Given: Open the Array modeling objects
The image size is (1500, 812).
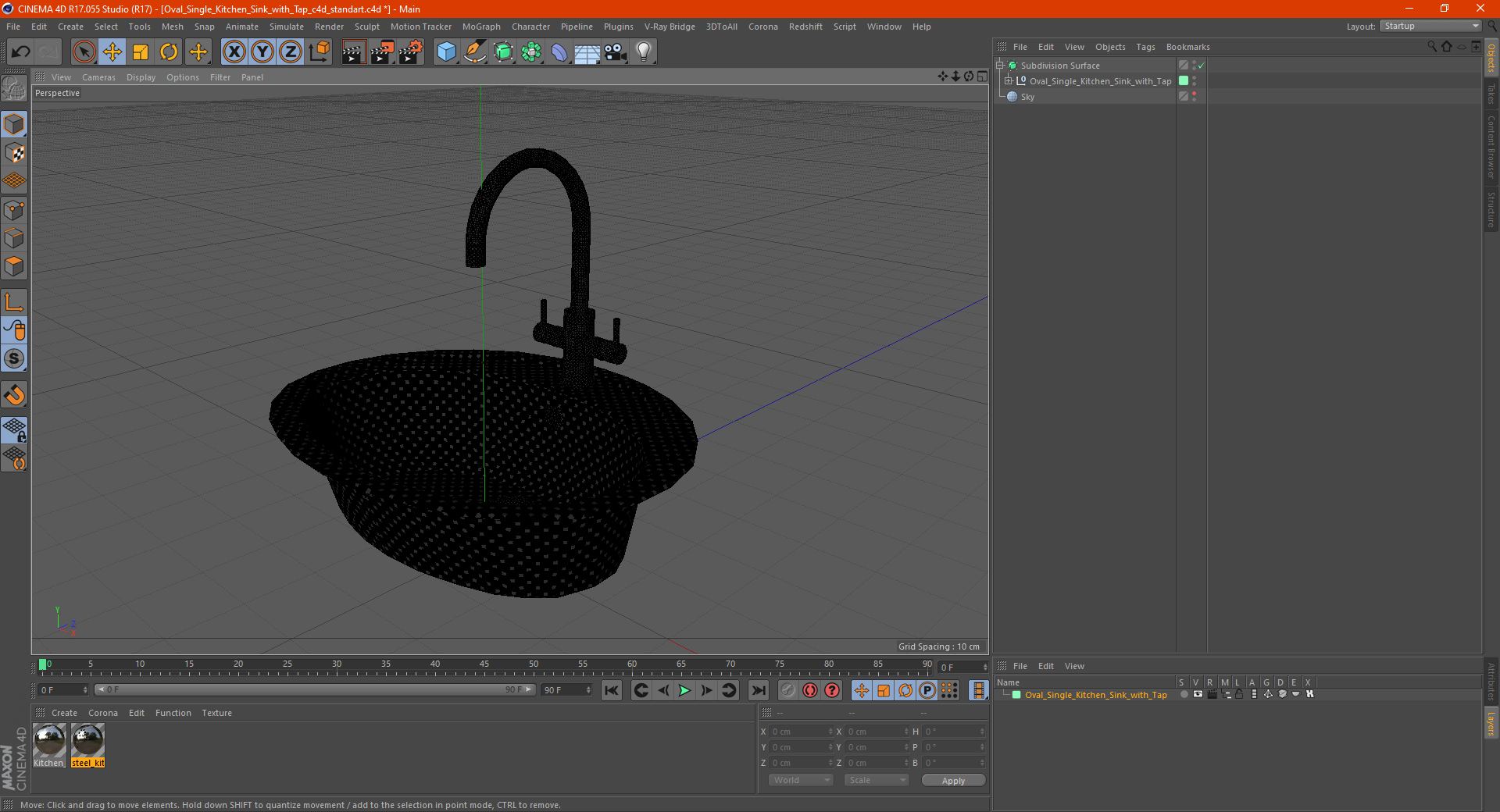Looking at the screenshot, I should pyautogui.click(x=531, y=52).
